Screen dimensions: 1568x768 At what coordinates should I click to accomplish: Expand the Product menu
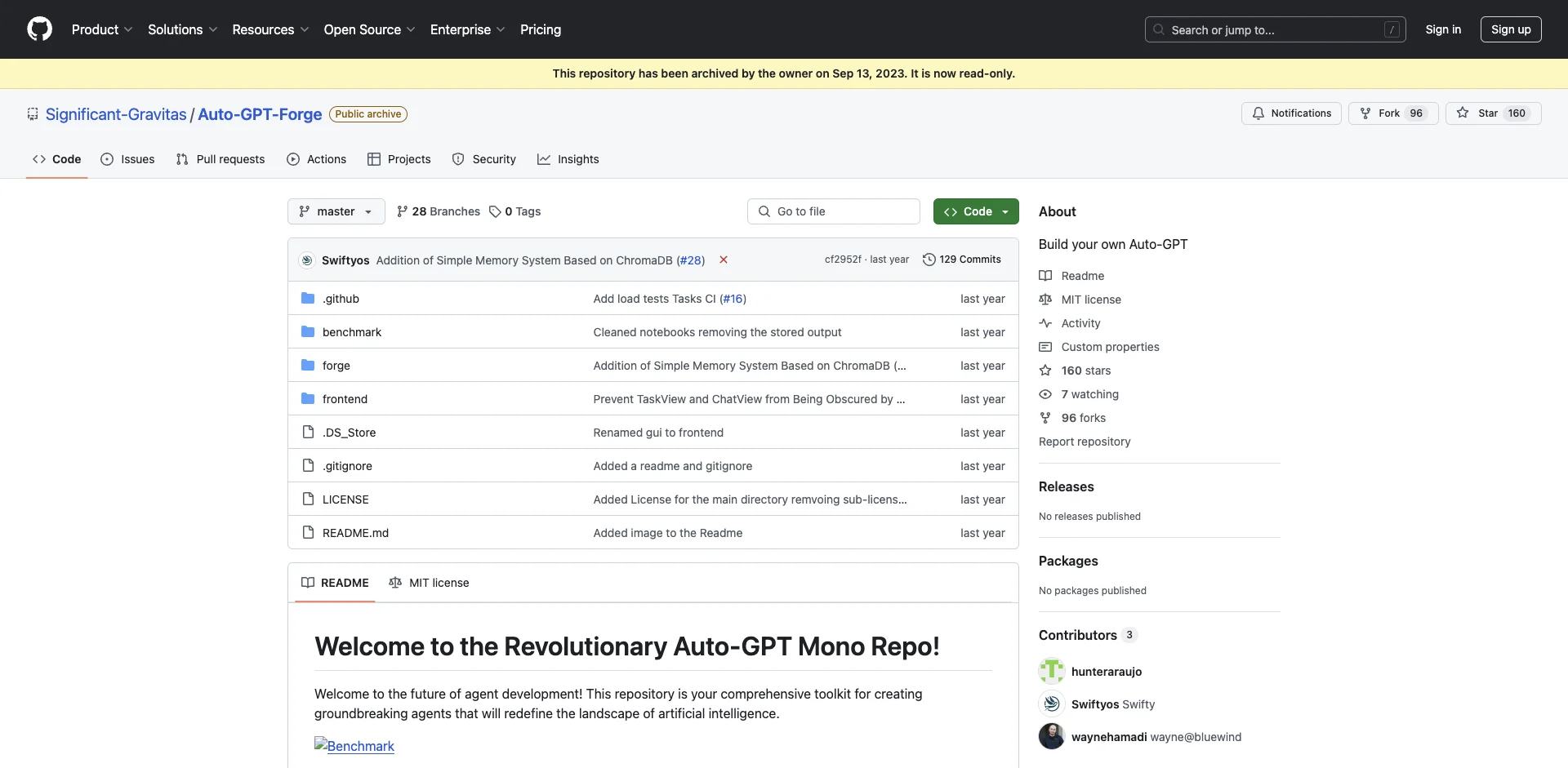pyautogui.click(x=102, y=29)
